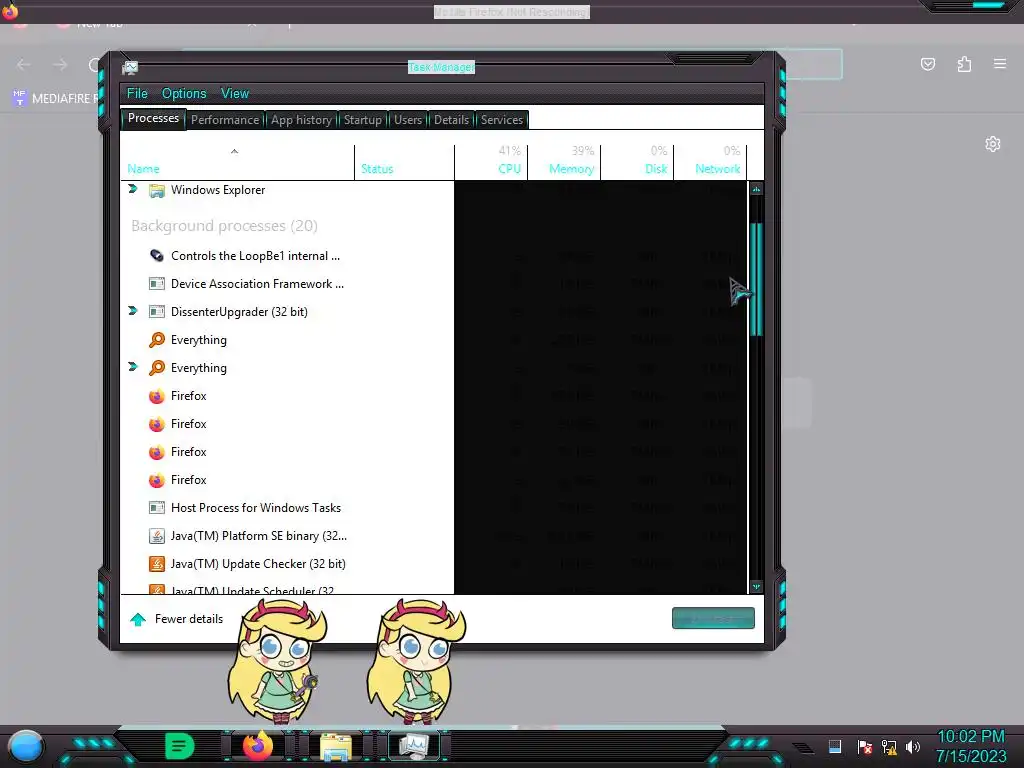This screenshot has height=768, width=1024.
Task: Open the View menu in Task Manager
Action: (x=234, y=93)
